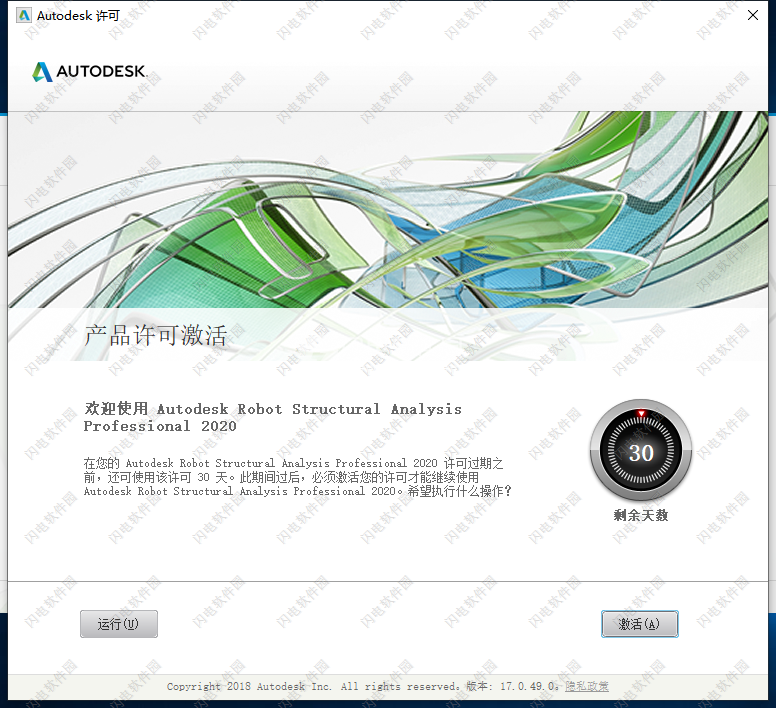Click the Autodesk title bar app icon
Image resolution: width=776 pixels, height=708 pixels.
point(23,15)
